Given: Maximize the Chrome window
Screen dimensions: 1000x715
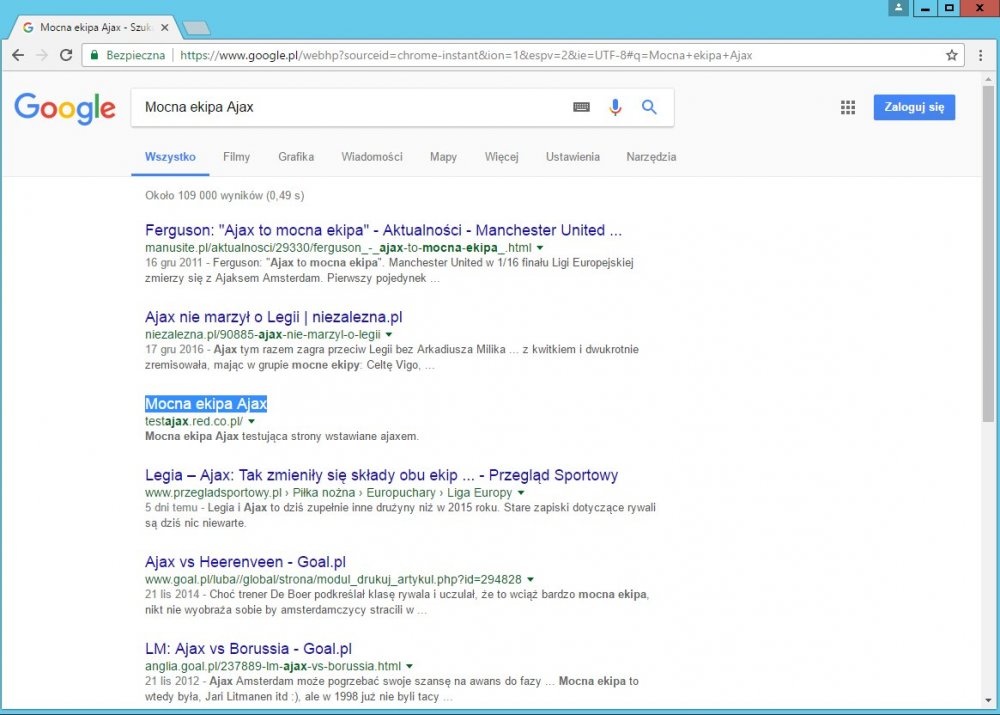Looking at the screenshot, I should pyautogui.click(x=949, y=8).
